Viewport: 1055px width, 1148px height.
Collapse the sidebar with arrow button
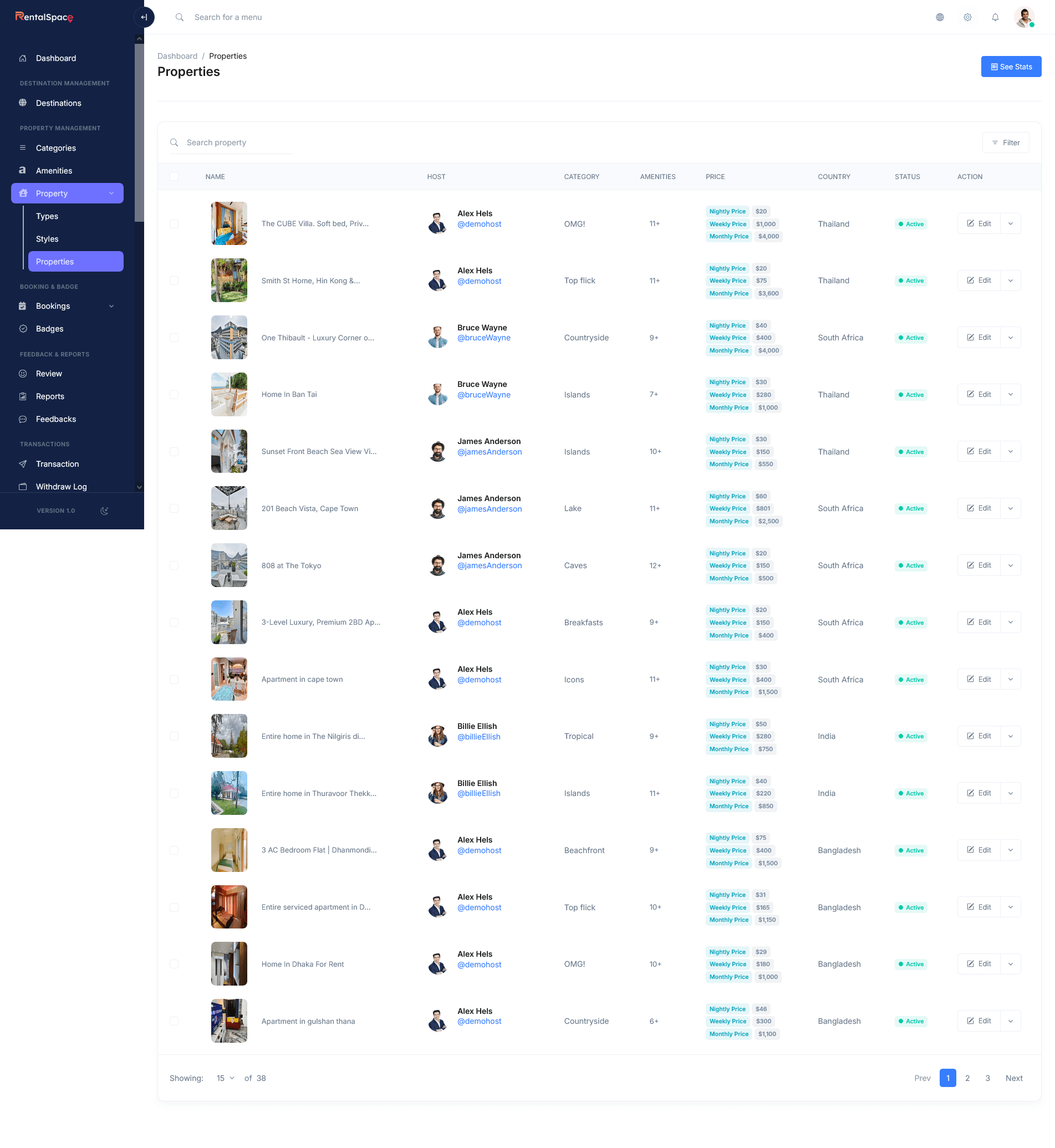tap(144, 17)
